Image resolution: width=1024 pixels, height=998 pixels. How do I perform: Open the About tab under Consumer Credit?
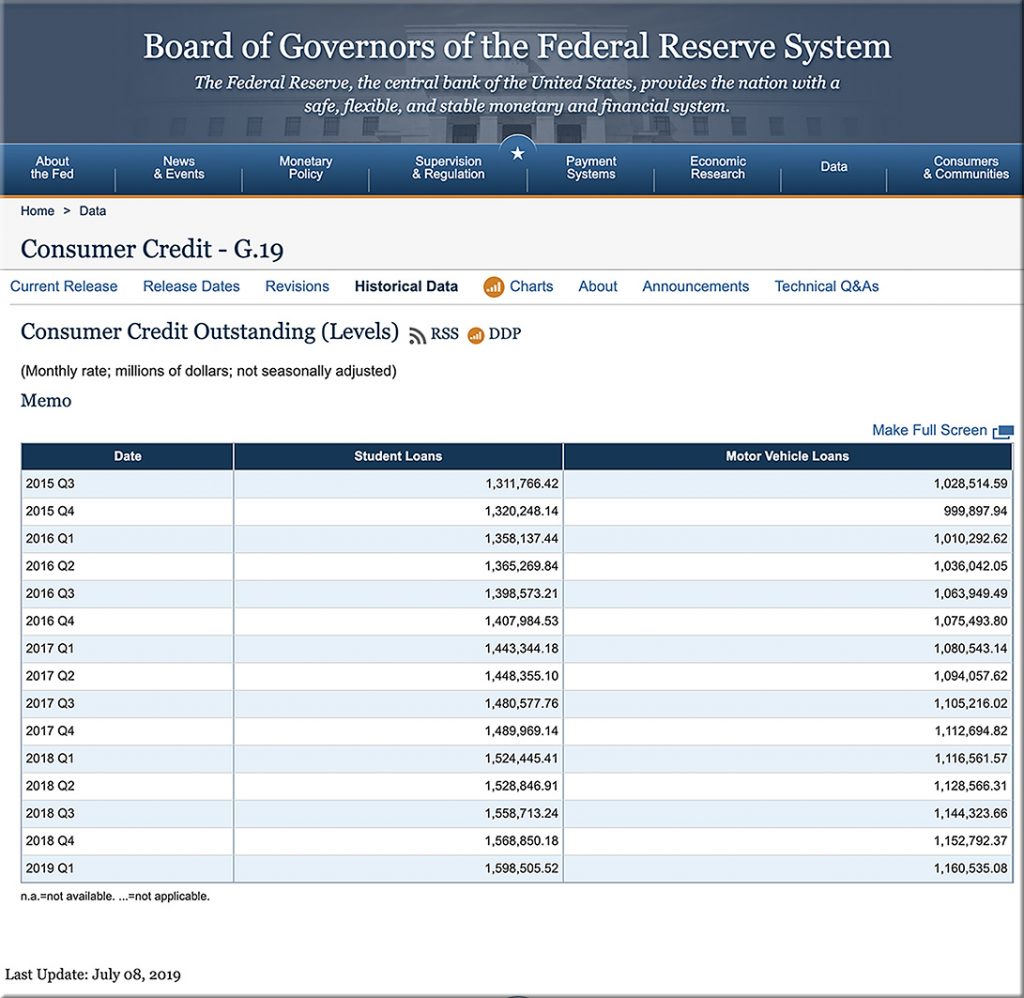point(598,286)
